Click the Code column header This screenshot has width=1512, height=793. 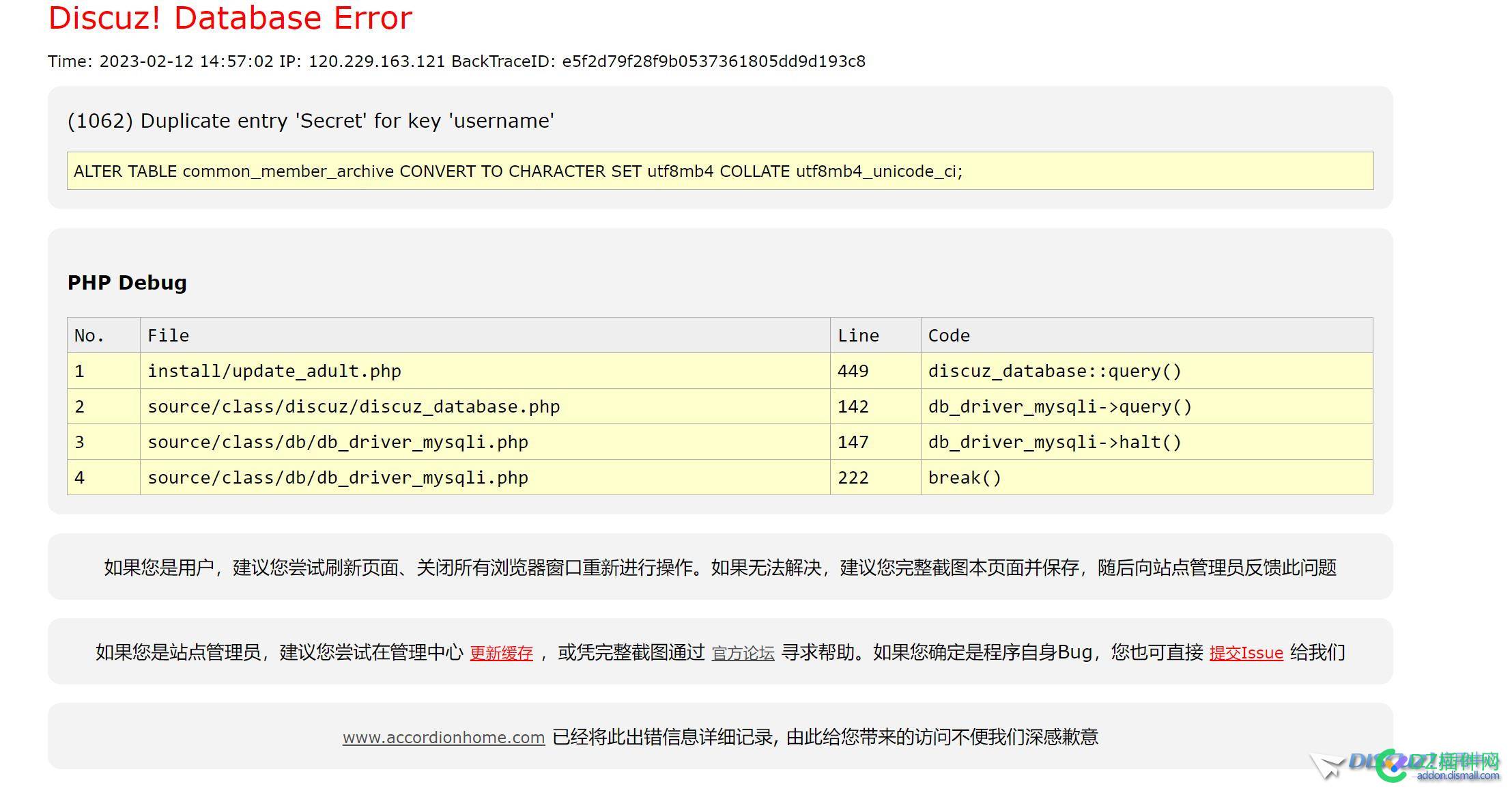(1147, 335)
